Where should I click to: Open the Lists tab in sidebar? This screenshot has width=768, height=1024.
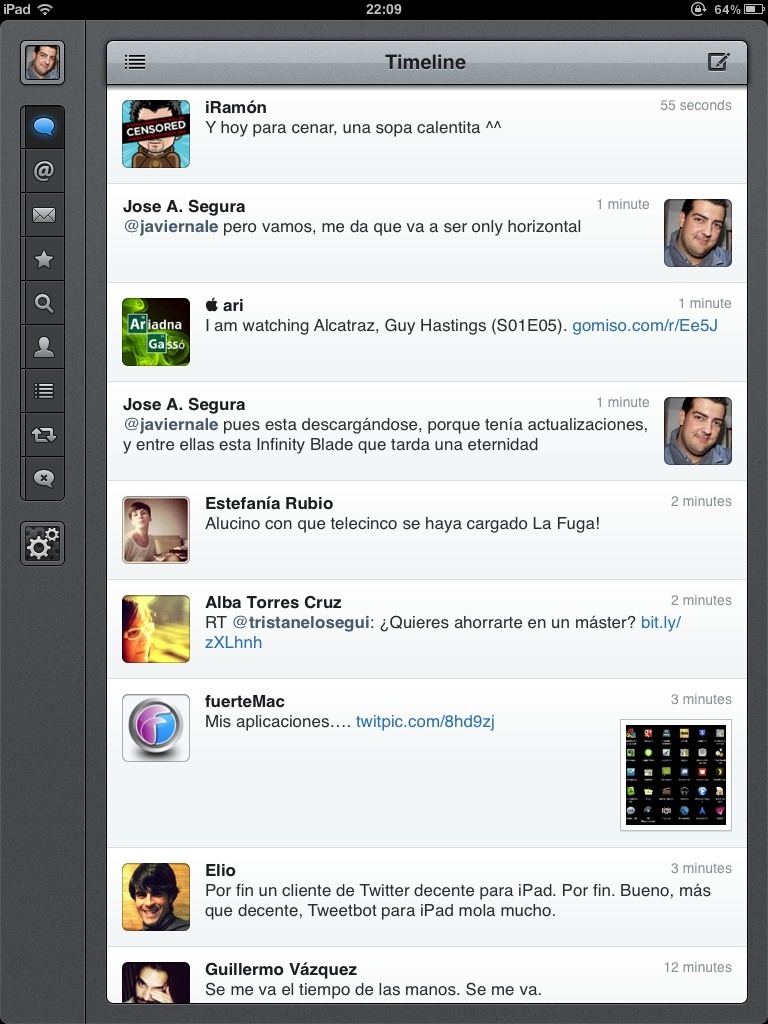coord(43,391)
